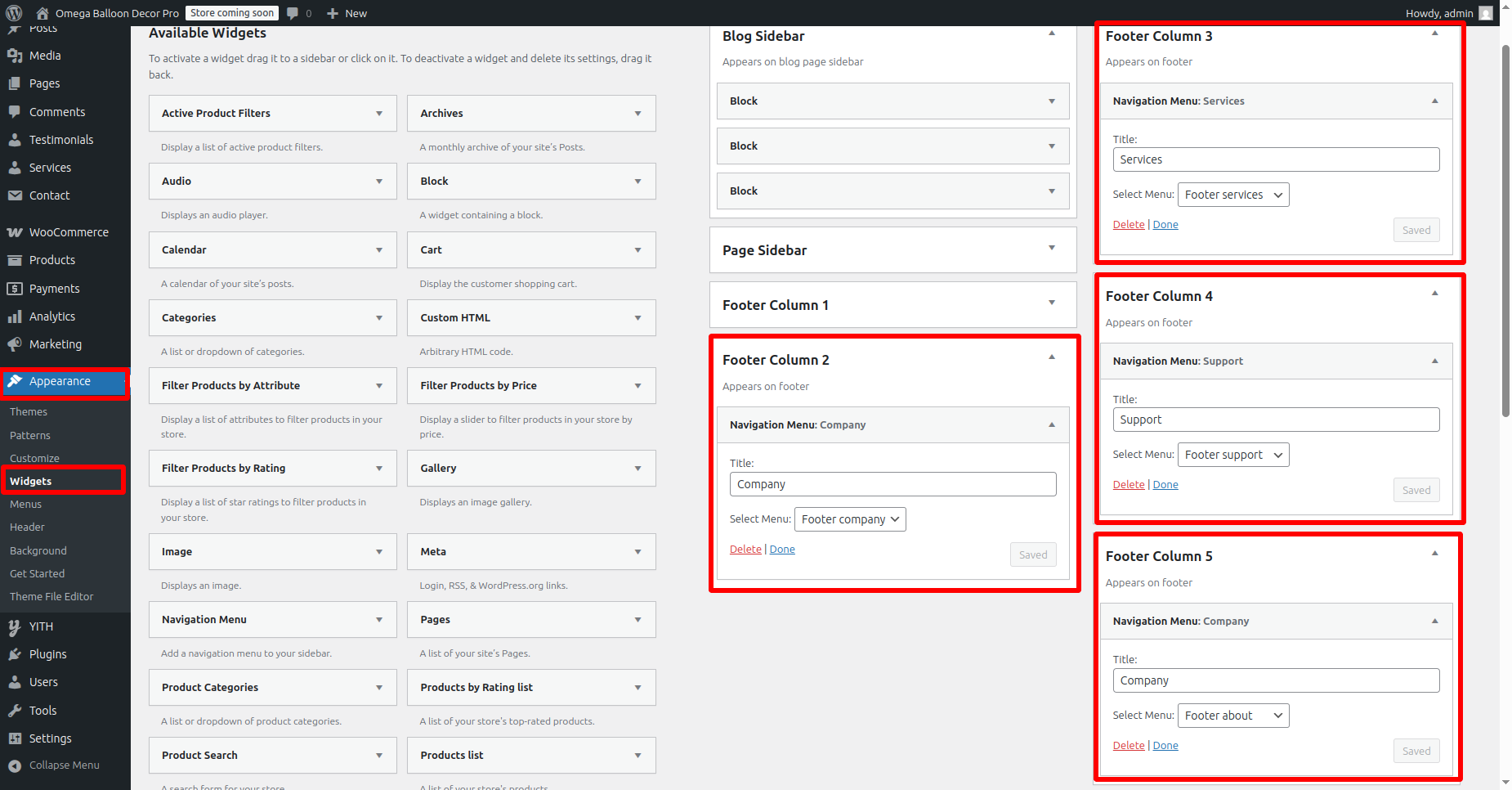Viewport: 1512px width, 790px height.
Task: Click the Collapse Menu arrow icon
Action: [15, 765]
